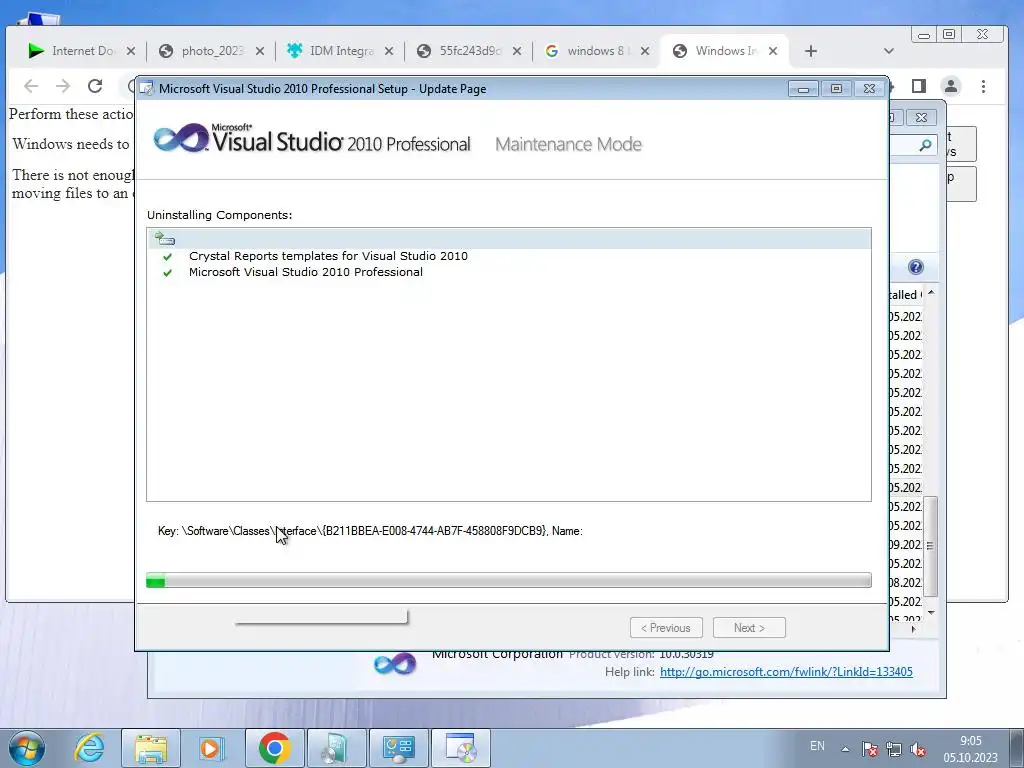Close the Windows In... tab

point(773,51)
